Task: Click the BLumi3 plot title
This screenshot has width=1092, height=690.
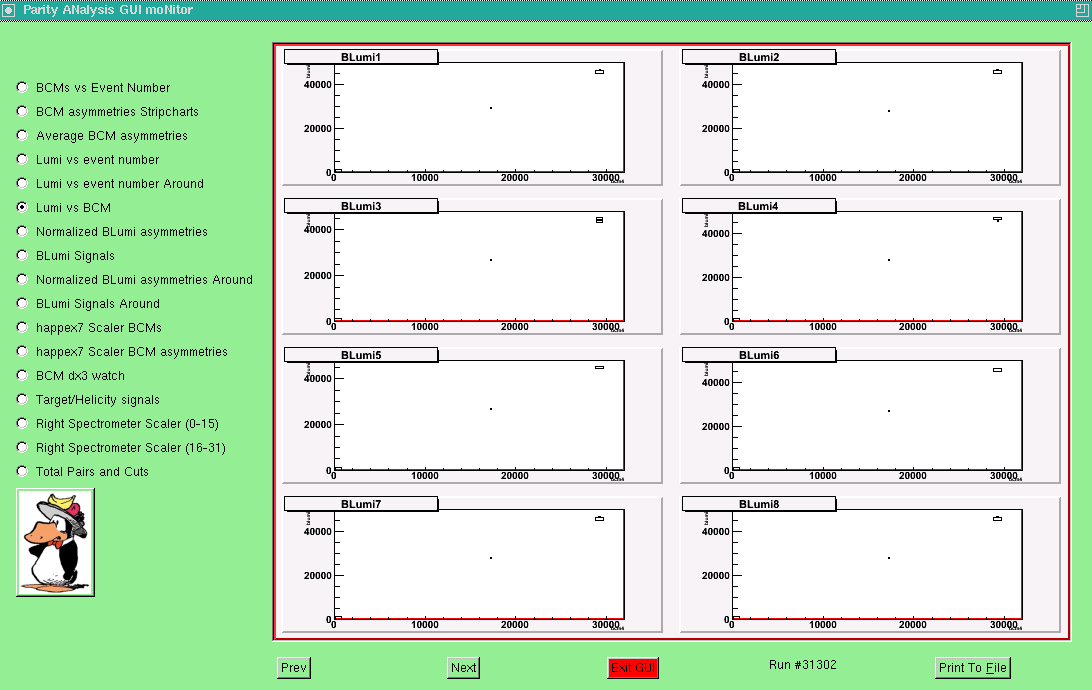Action: [x=361, y=206]
